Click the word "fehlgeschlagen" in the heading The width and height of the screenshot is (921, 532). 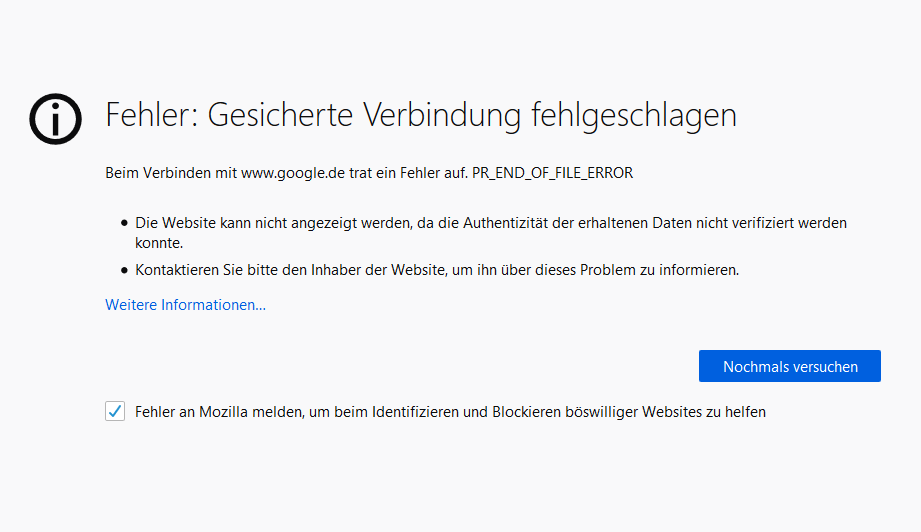[633, 115]
